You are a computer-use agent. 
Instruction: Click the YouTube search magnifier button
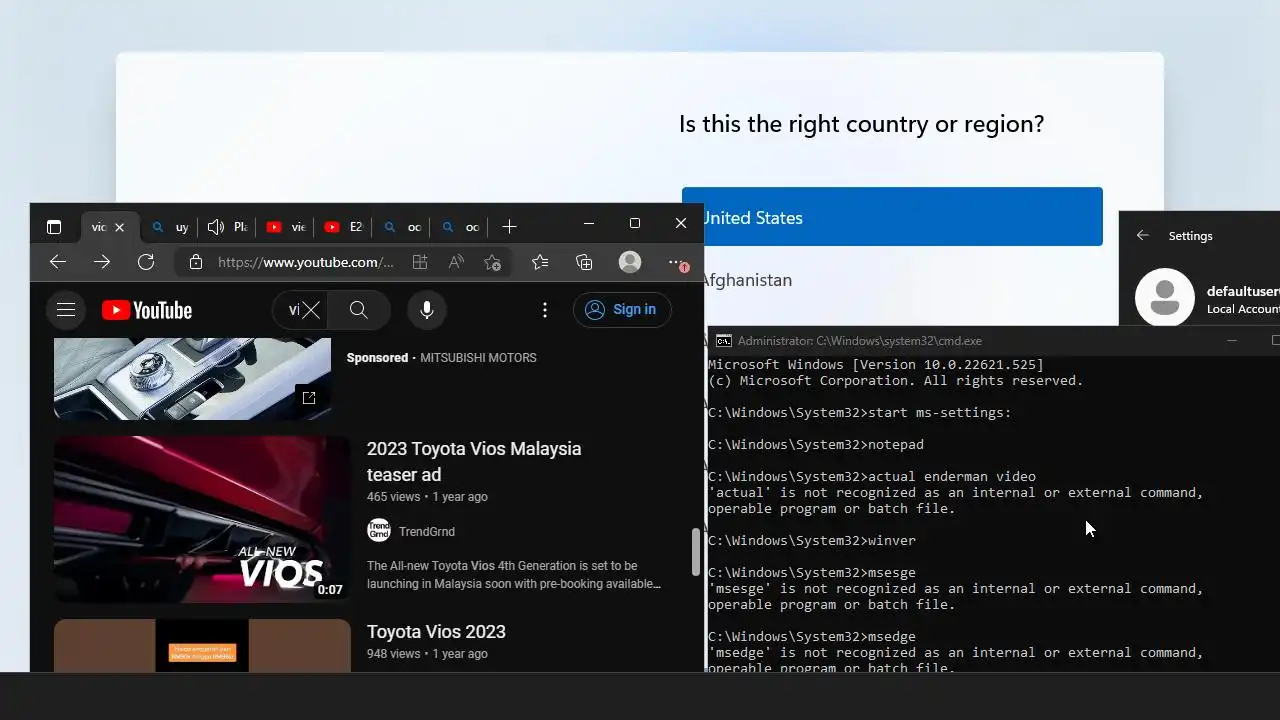point(359,310)
